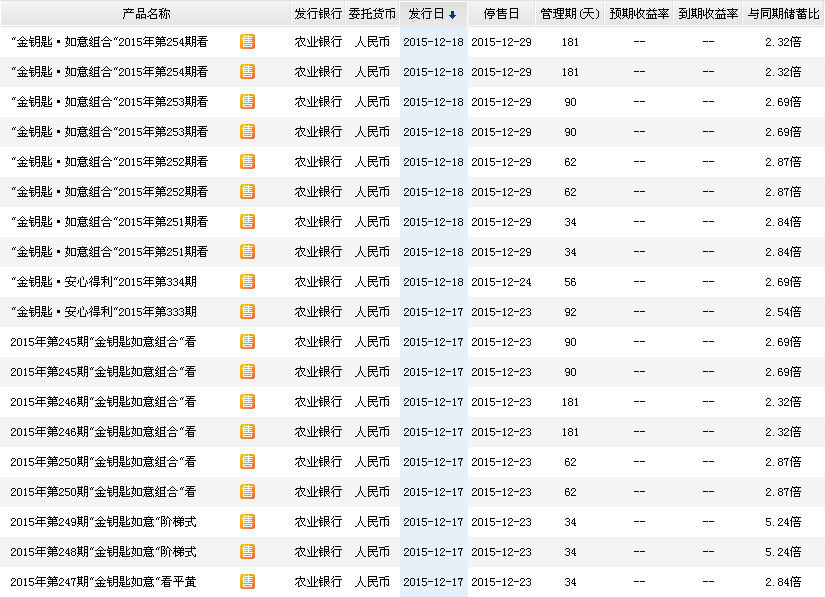
Task: Select management period 92 in 第333期 row
Action: pos(570,312)
